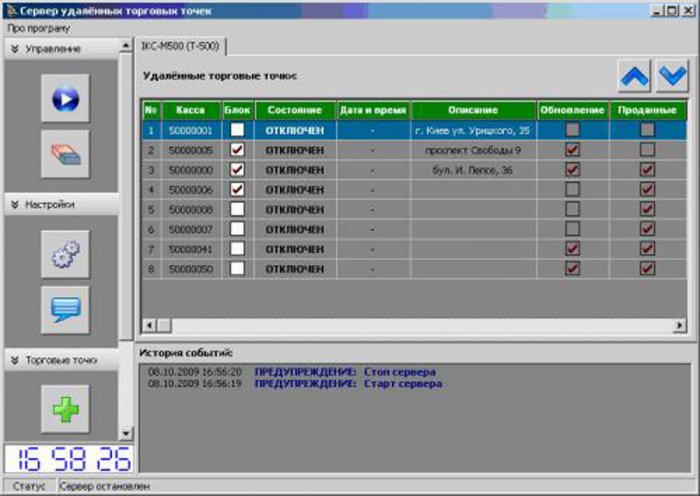Sort by the Касса column header
This screenshot has width=700, height=496.
190,110
